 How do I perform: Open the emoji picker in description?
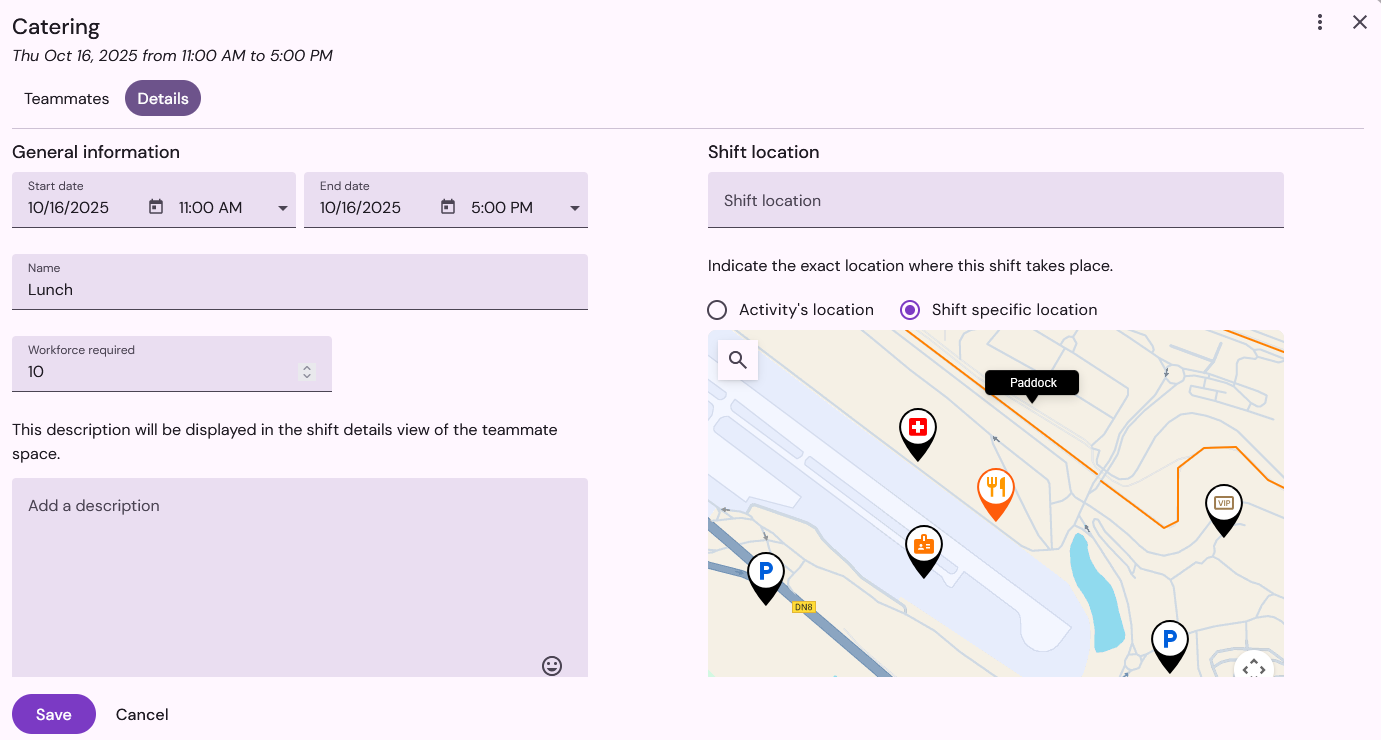pyautogui.click(x=552, y=665)
